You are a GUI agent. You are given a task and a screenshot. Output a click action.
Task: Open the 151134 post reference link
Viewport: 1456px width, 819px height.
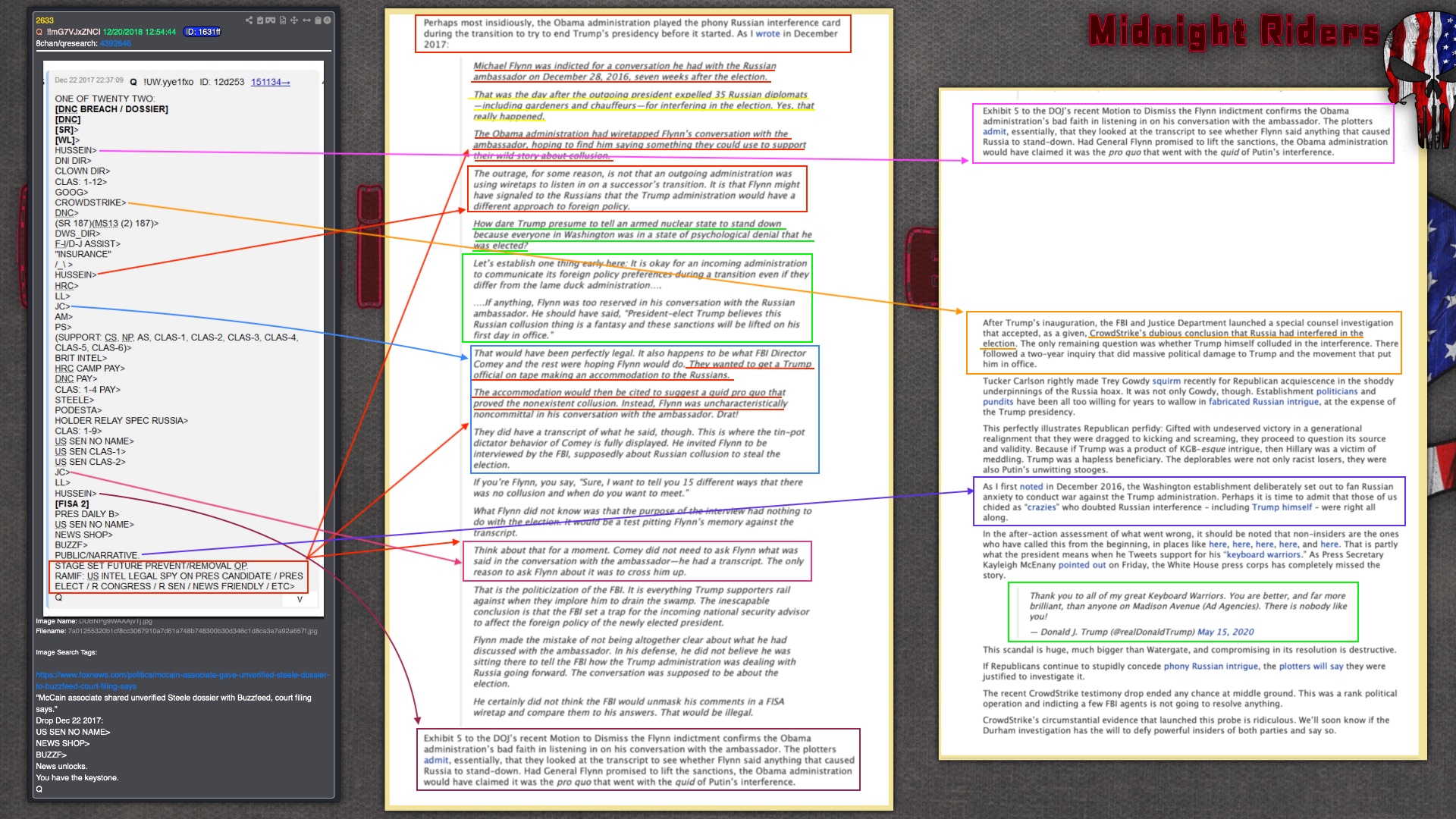[270, 82]
